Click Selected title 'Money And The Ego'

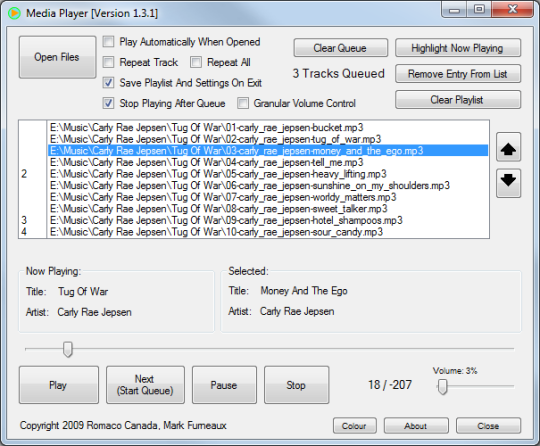[x=304, y=291]
